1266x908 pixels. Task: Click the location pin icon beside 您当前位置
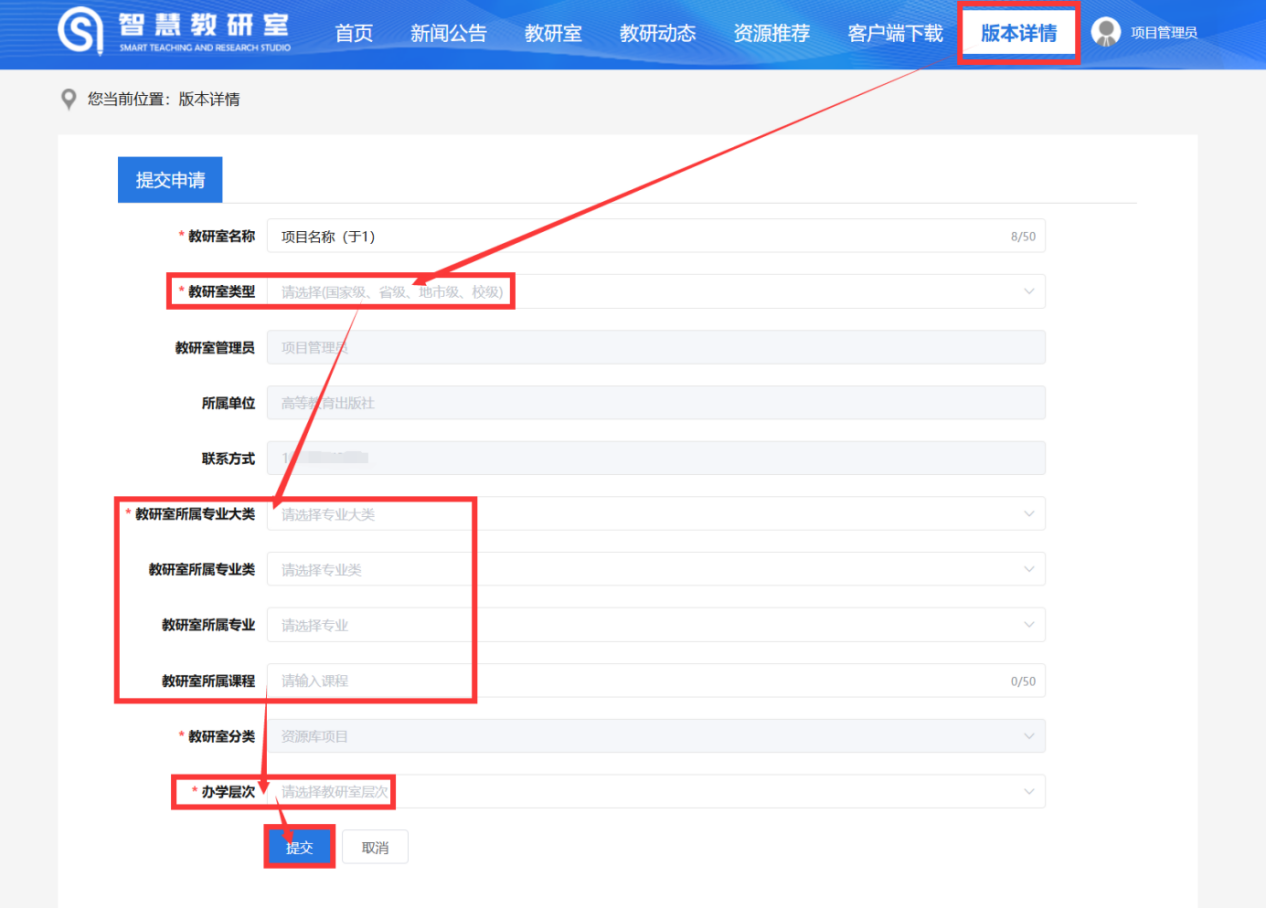click(68, 98)
